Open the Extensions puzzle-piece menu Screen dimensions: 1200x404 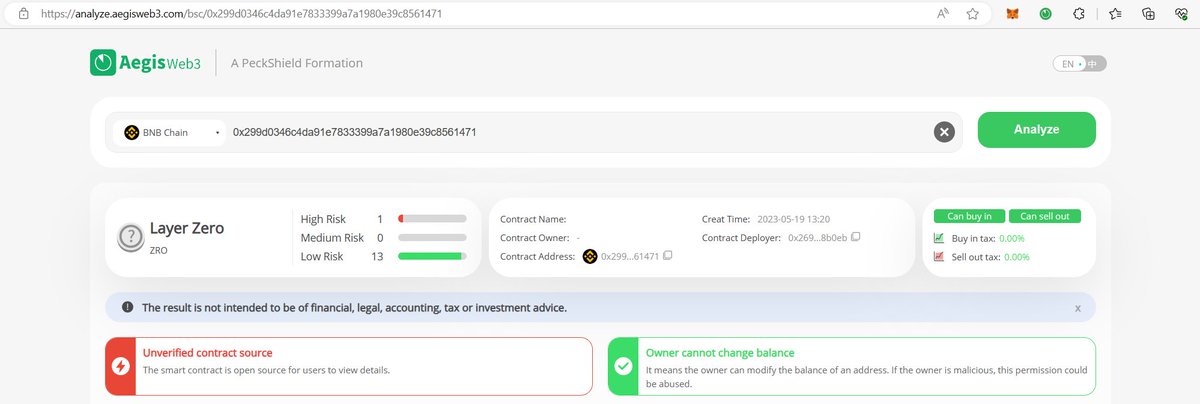pos(1078,14)
